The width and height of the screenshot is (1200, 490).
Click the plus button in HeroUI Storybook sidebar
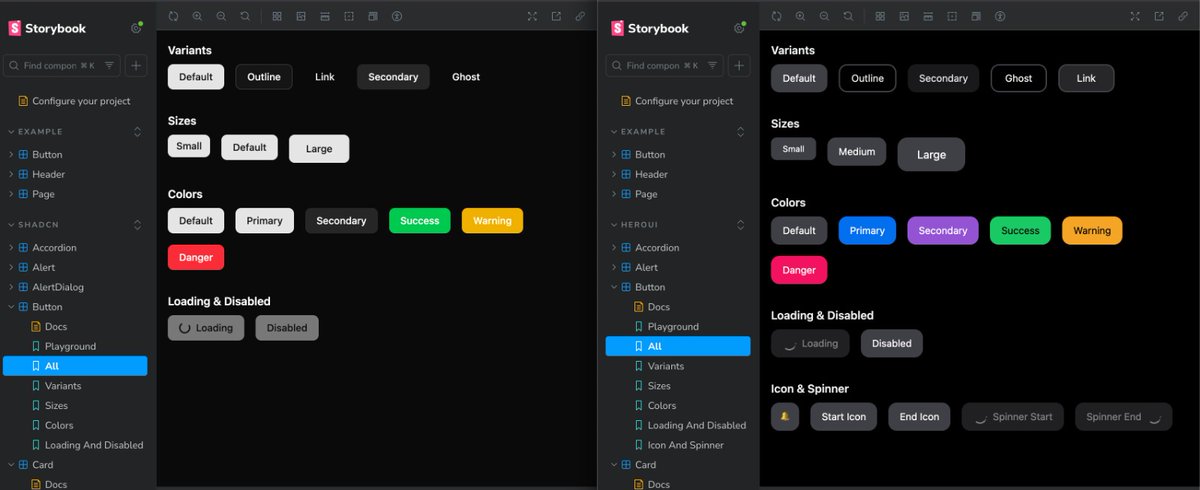[739, 65]
